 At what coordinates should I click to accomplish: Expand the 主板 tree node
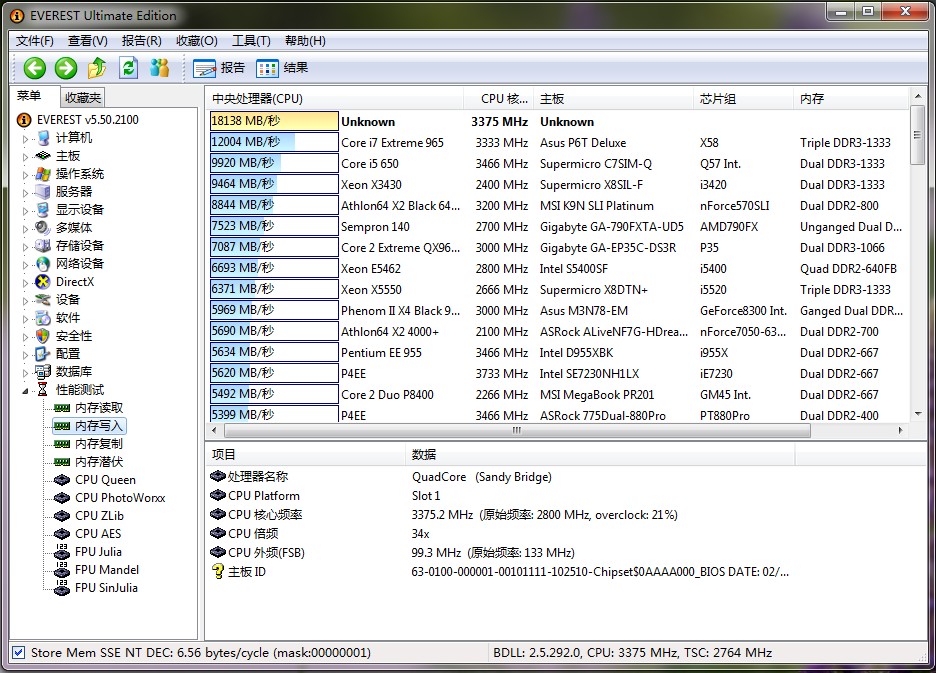pyautogui.click(x=26, y=156)
